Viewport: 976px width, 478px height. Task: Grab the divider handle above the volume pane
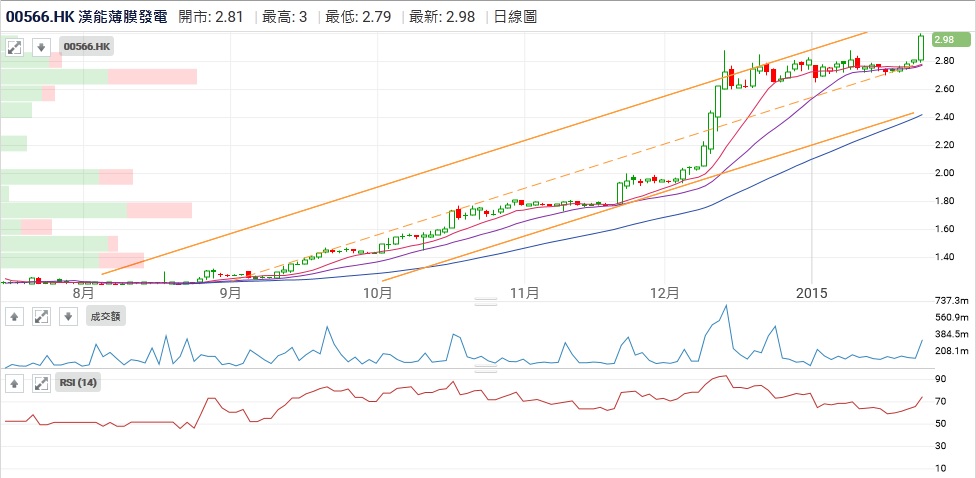(x=486, y=301)
